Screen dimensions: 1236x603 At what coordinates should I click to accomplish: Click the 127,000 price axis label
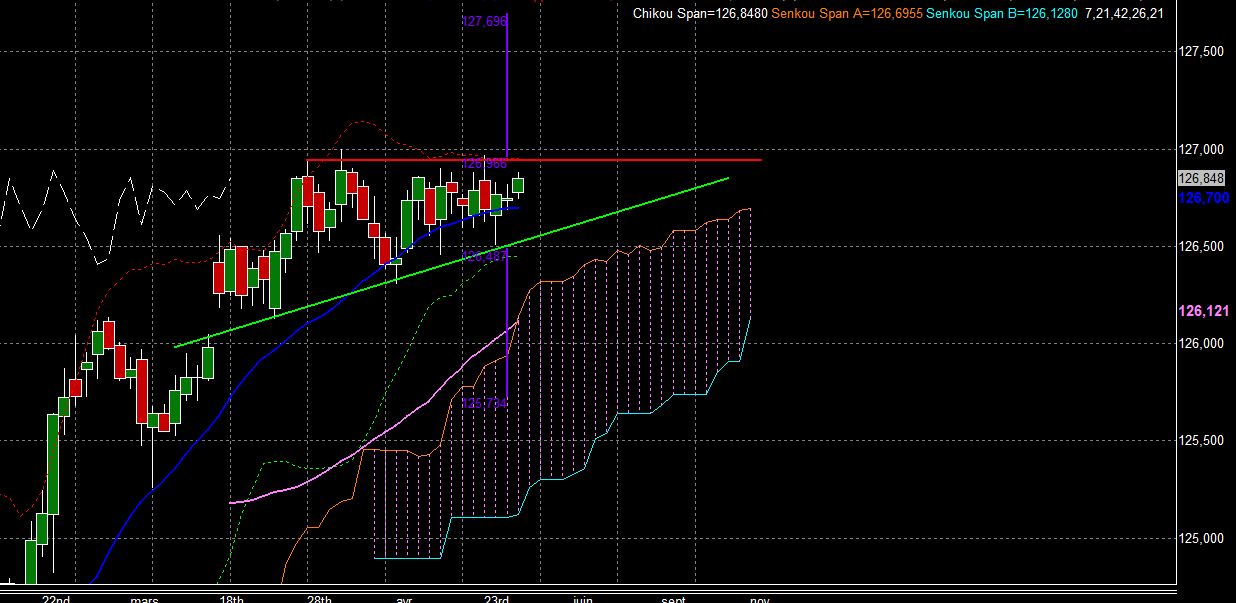click(1202, 149)
